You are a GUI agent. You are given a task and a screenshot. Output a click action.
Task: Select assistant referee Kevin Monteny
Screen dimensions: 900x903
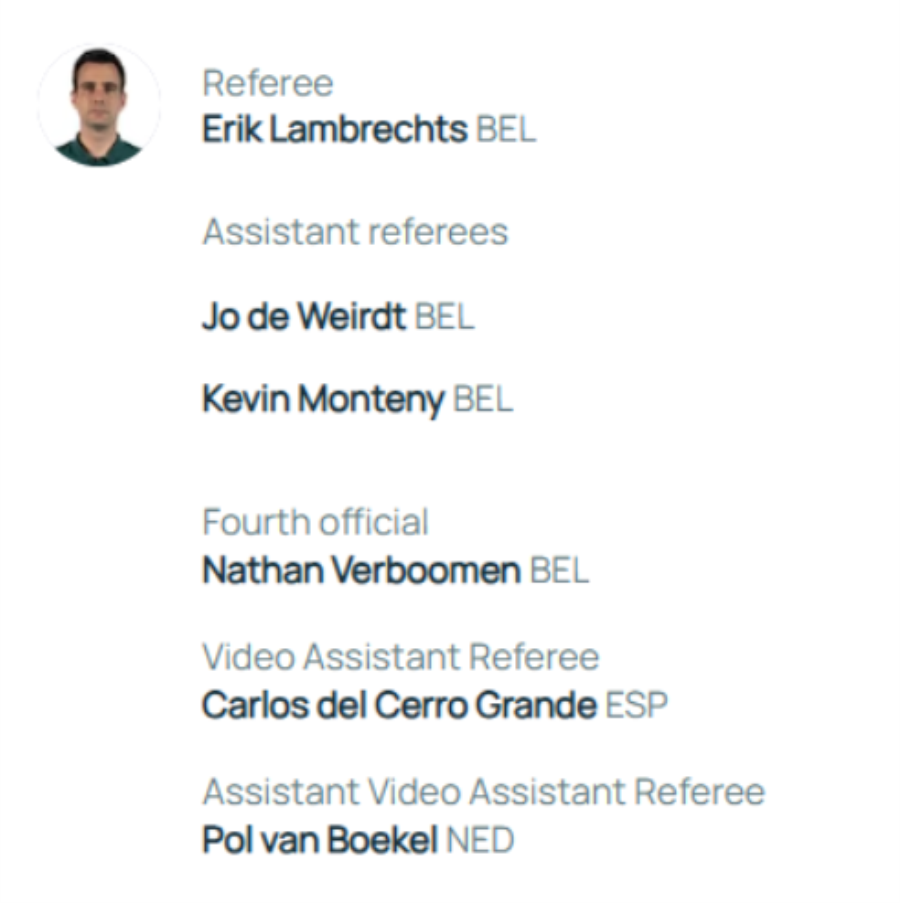pyautogui.click(x=322, y=399)
